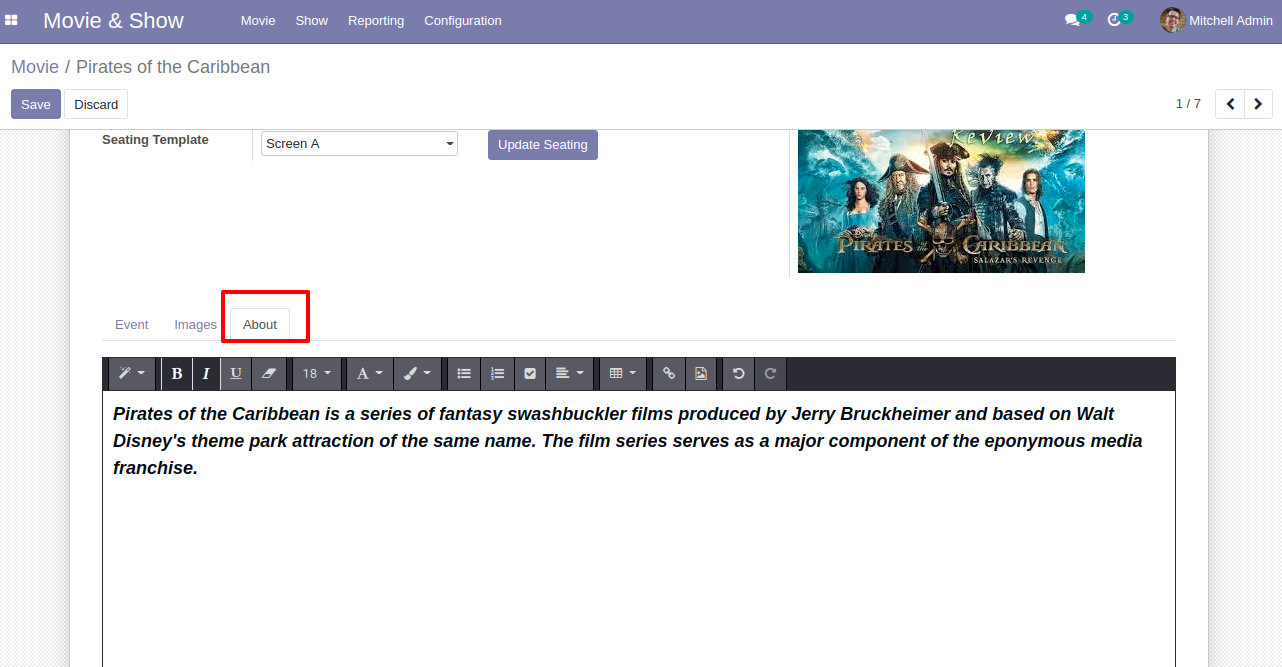
Task: Open the font color A dropdown
Action: 370,373
